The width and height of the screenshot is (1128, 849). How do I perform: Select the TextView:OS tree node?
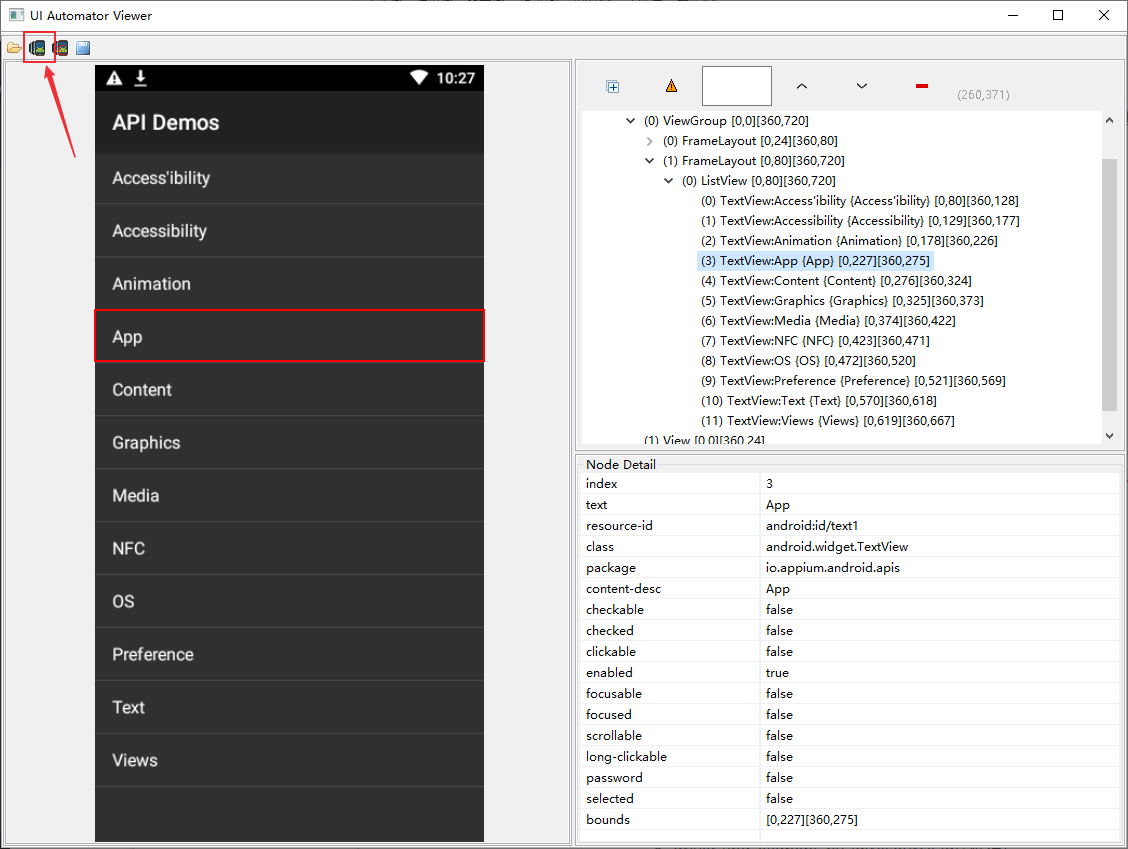(x=808, y=361)
